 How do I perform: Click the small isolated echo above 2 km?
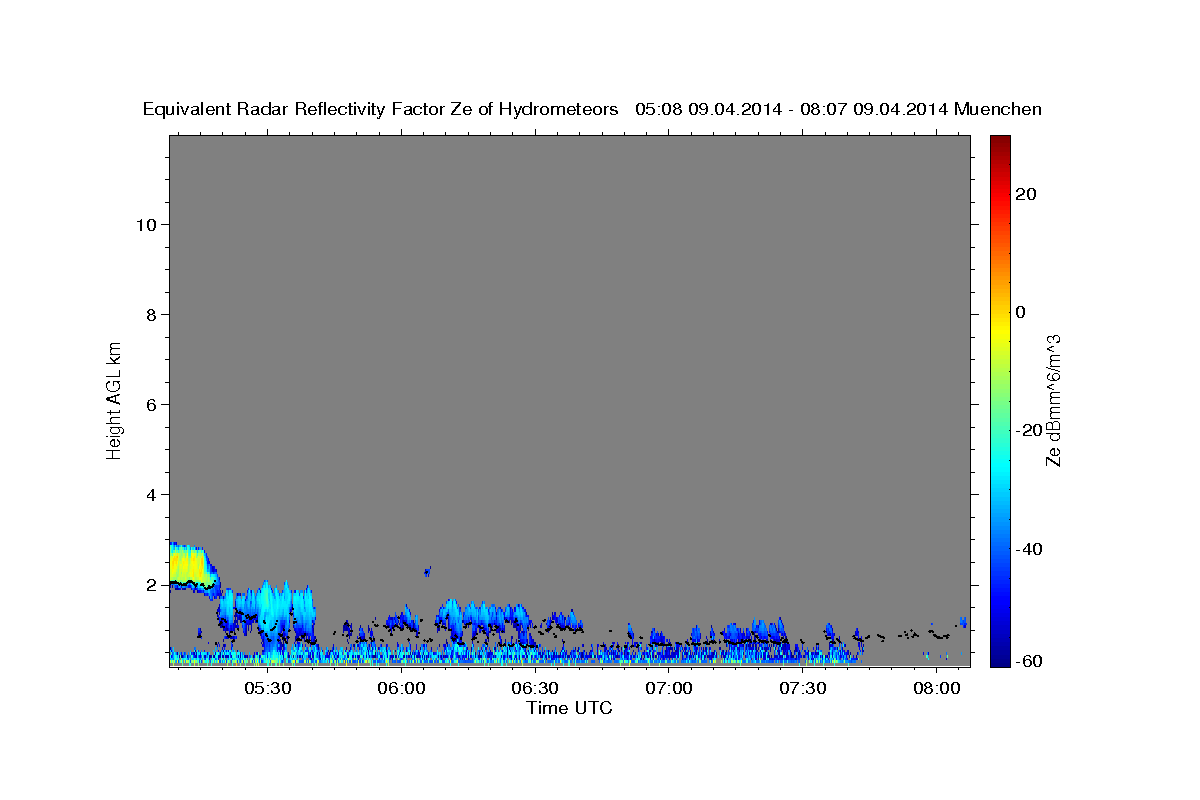[x=428, y=571]
